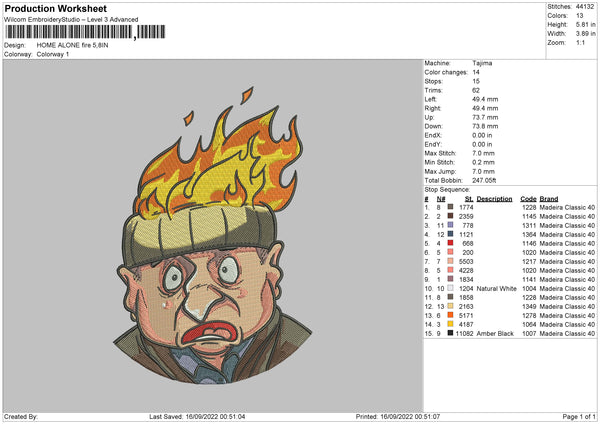The image size is (600, 424).
Task: Select the dark brown swatch in stop 2
Action: [450, 216]
